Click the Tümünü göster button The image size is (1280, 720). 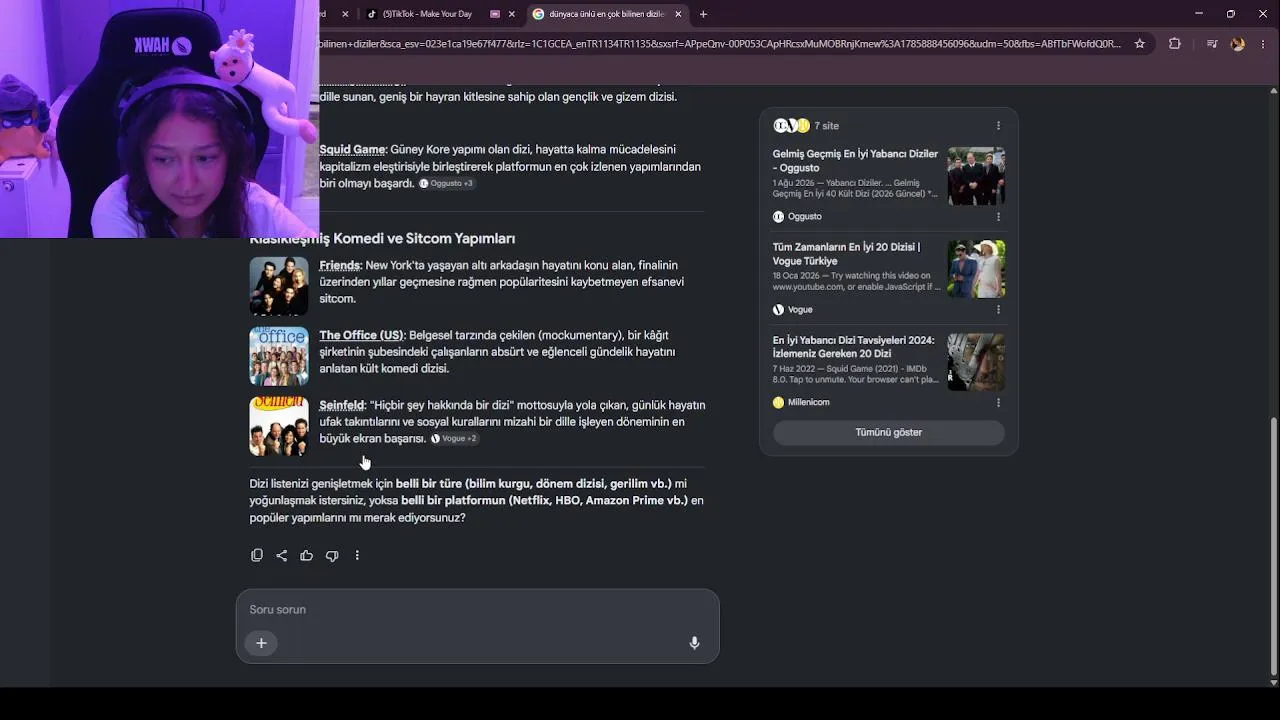point(888,433)
